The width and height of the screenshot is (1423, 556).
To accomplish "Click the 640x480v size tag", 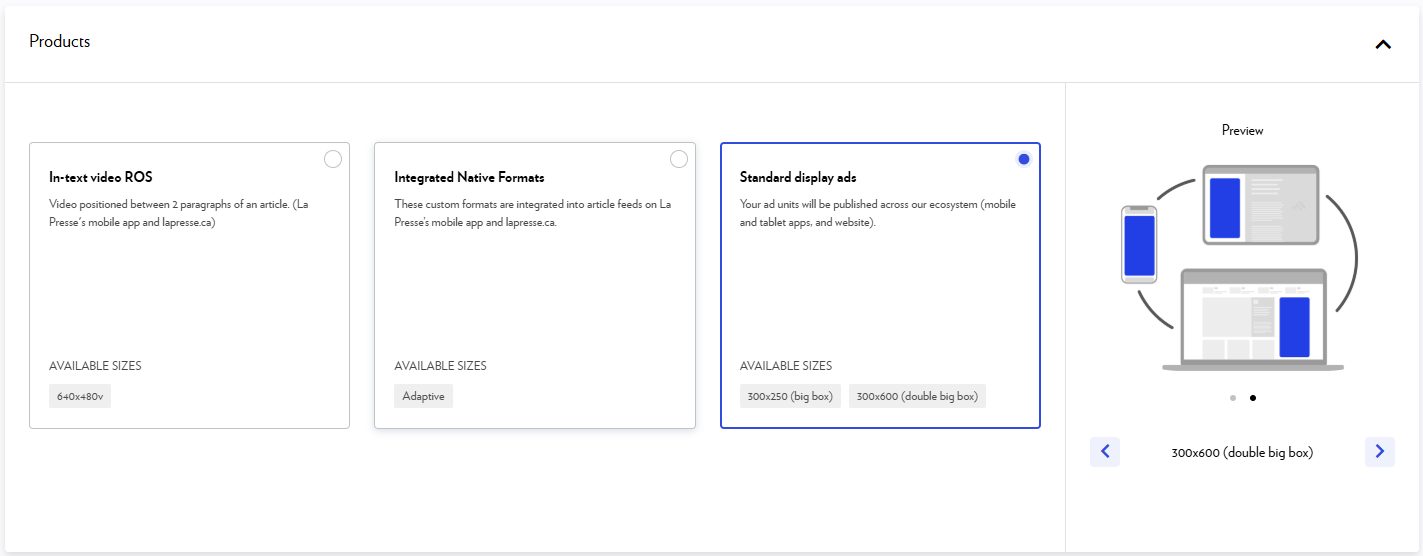I will tap(80, 396).
